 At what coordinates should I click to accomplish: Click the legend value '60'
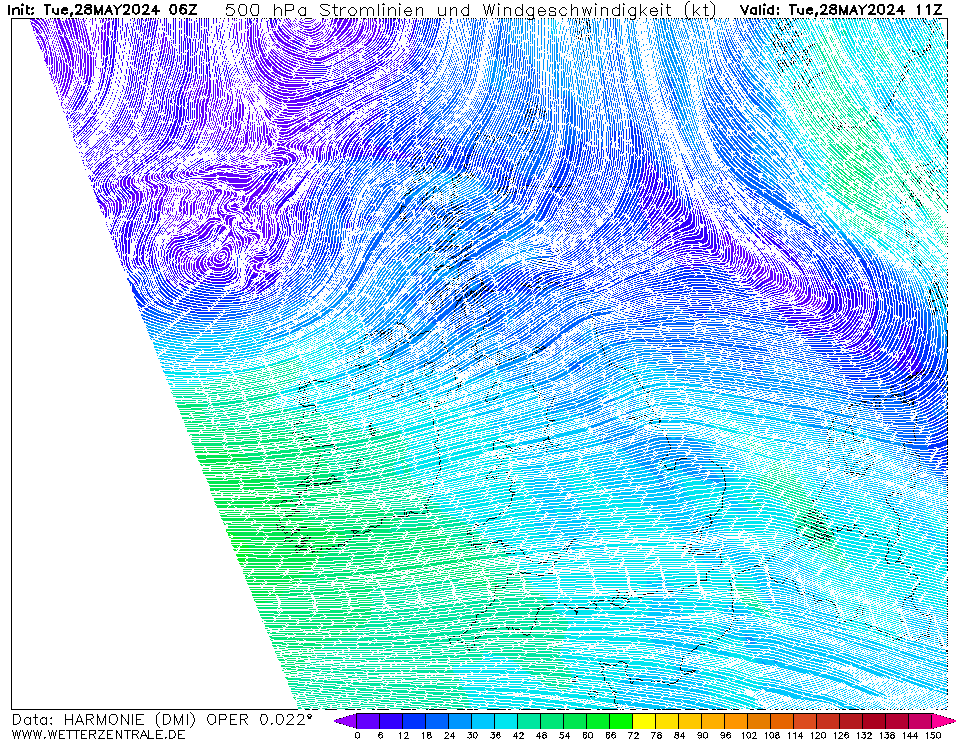[587, 735]
